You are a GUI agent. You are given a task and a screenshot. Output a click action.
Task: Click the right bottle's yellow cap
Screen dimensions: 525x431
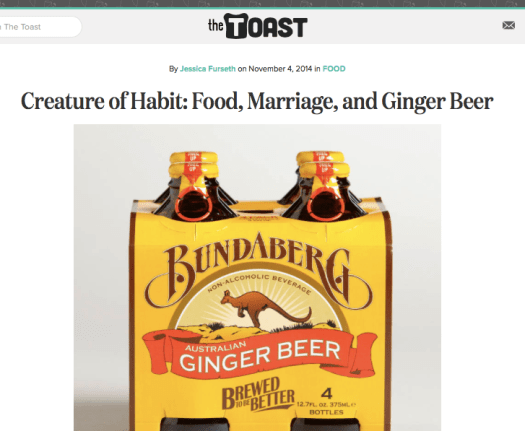(321, 164)
